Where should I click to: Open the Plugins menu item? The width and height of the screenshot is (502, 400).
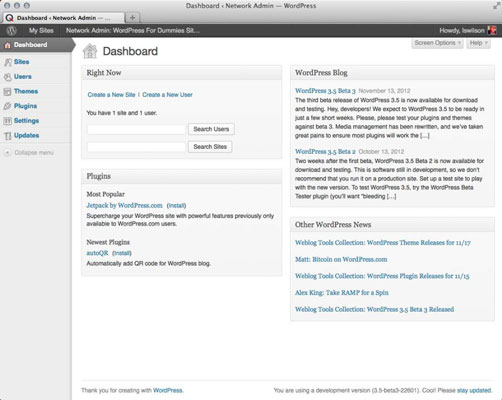(25, 106)
